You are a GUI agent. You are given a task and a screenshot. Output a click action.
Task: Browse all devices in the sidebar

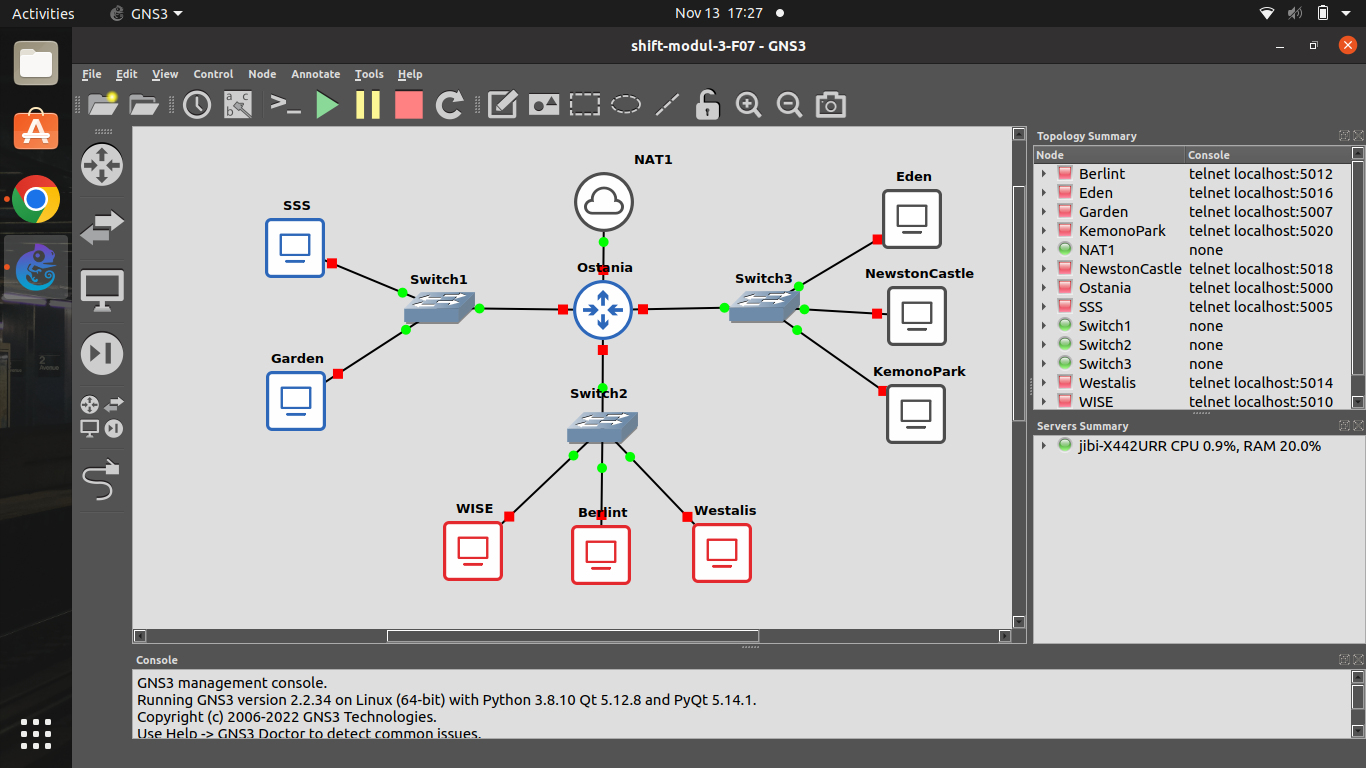pos(101,416)
